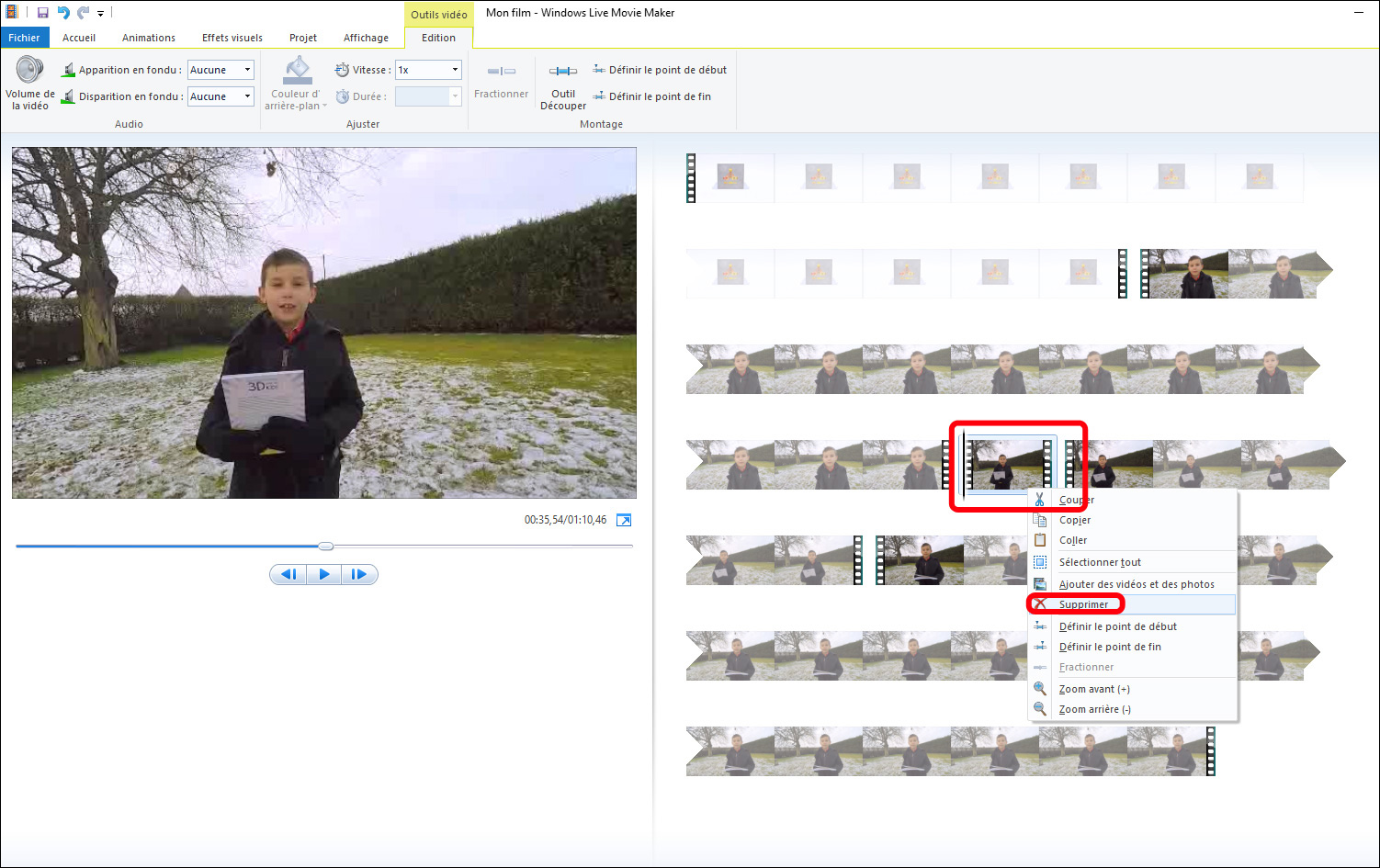Open the Effets visuels tab
This screenshot has width=1380, height=868.
[x=232, y=38]
